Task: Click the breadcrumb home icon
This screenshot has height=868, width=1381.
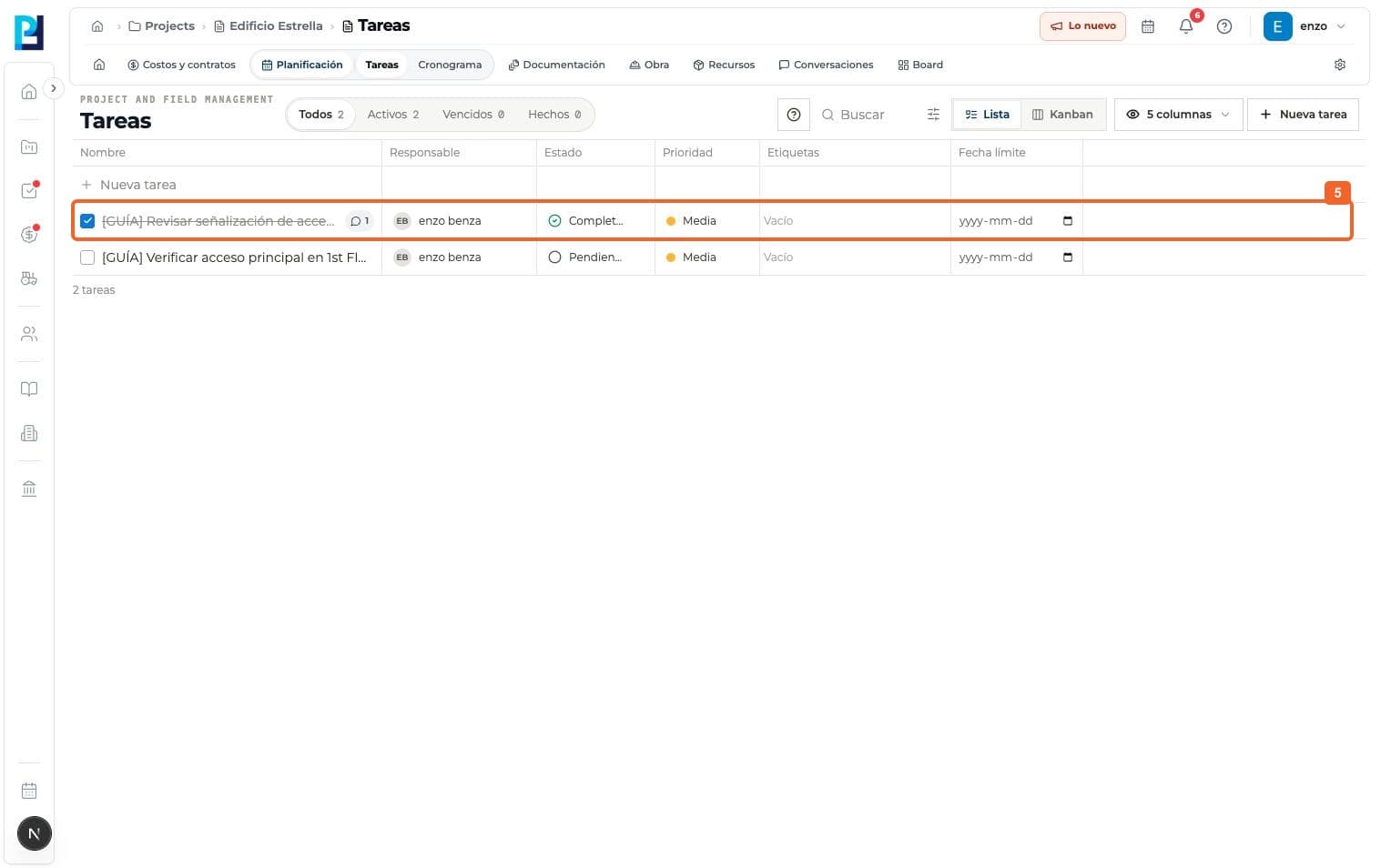Action: pyautogui.click(x=97, y=26)
